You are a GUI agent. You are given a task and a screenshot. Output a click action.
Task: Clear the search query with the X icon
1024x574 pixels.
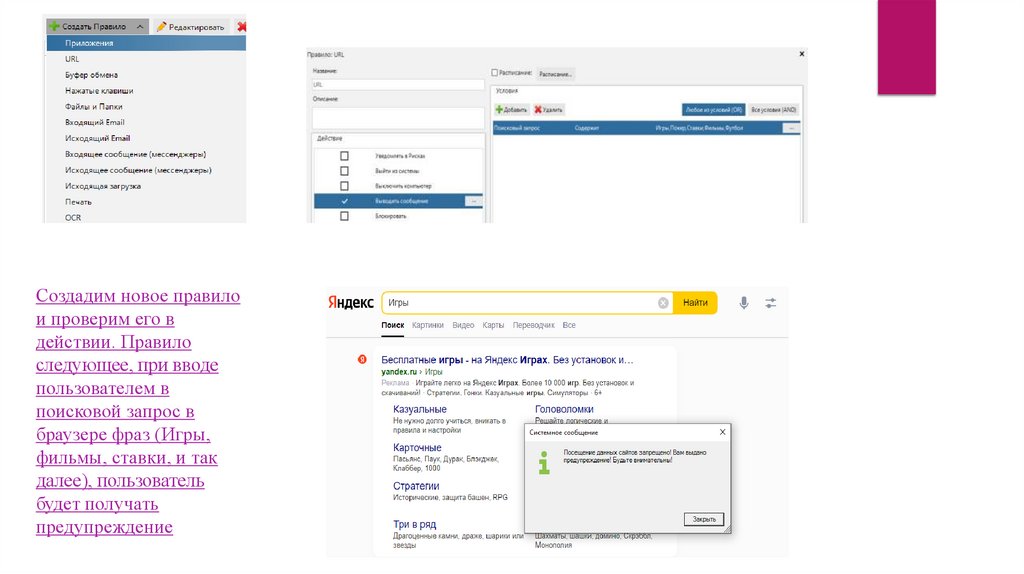pyautogui.click(x=663, y=303)
